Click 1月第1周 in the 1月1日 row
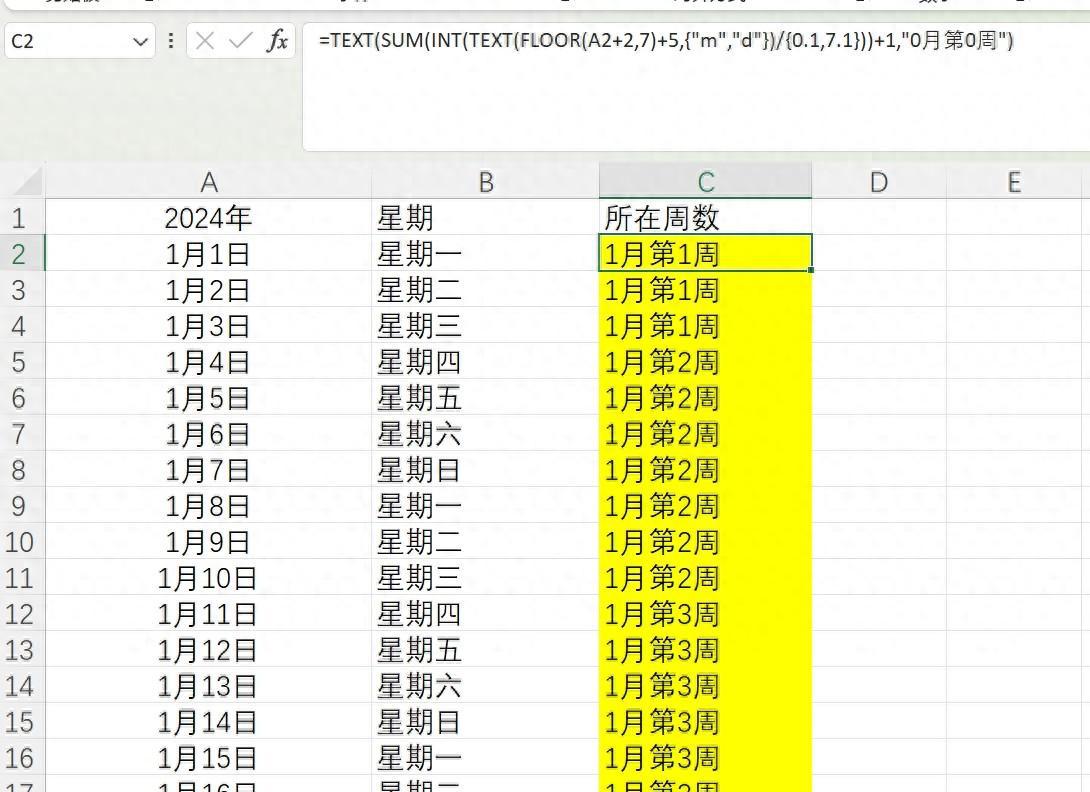The height and width of the screenshot is (792, 1090). 706,254
